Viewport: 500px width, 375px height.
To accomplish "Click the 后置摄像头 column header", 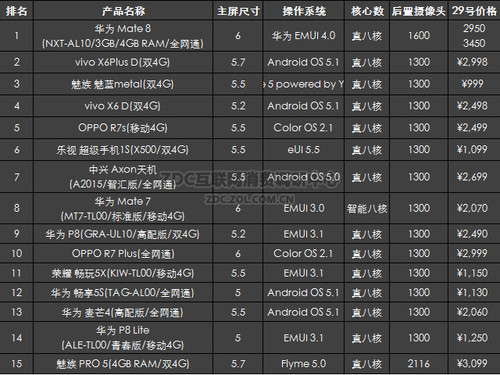I will click(x=418, y=11).
